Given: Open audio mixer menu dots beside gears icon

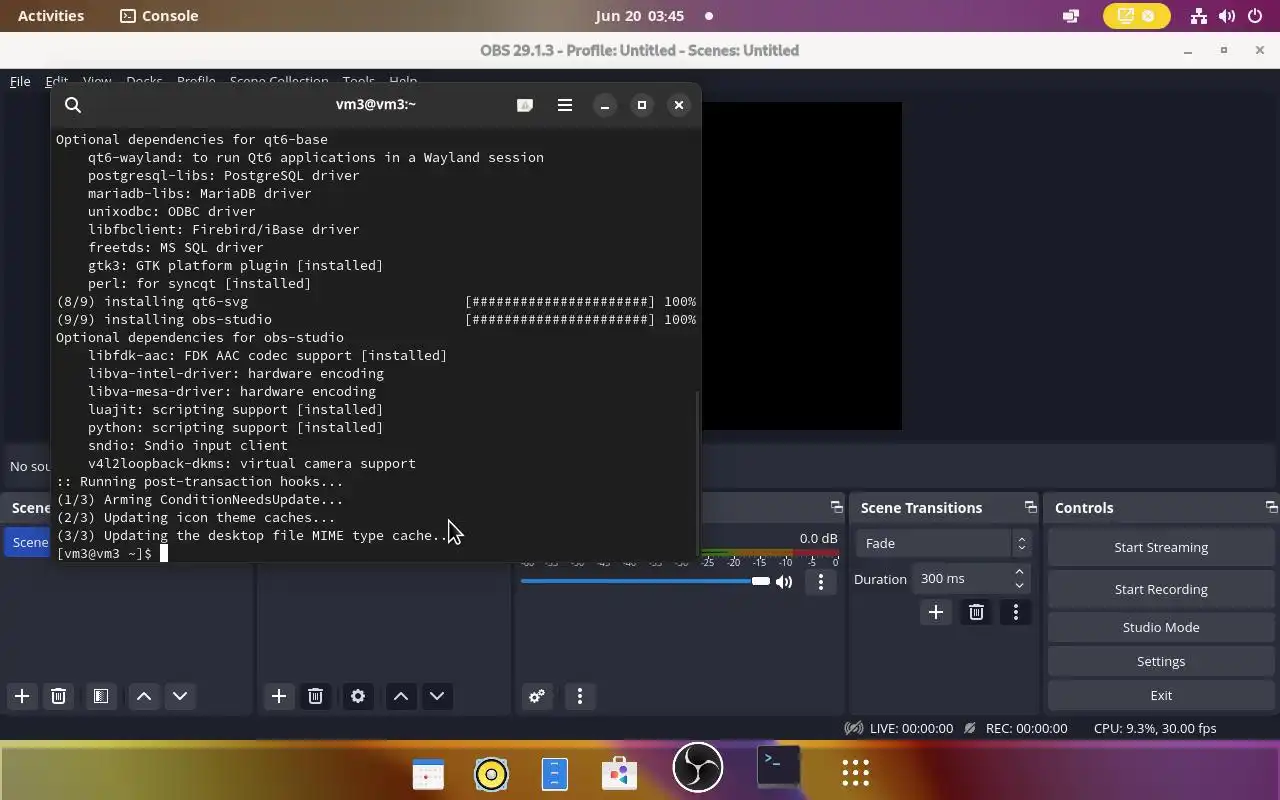Looking at the screenshot, I should coord(580,696).
